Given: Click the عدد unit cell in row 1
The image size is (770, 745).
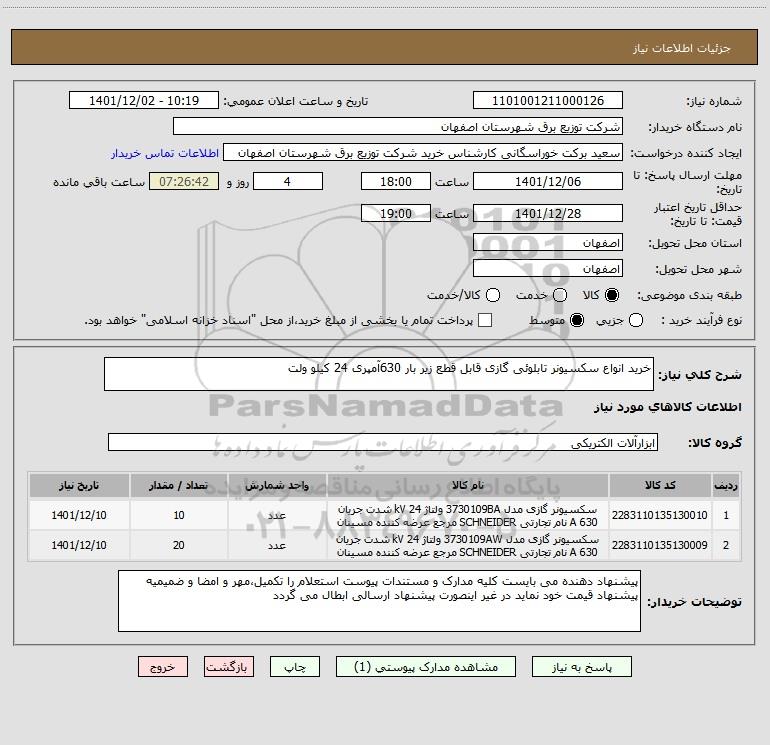Looking at the screenshot, I should coord(277,515).
